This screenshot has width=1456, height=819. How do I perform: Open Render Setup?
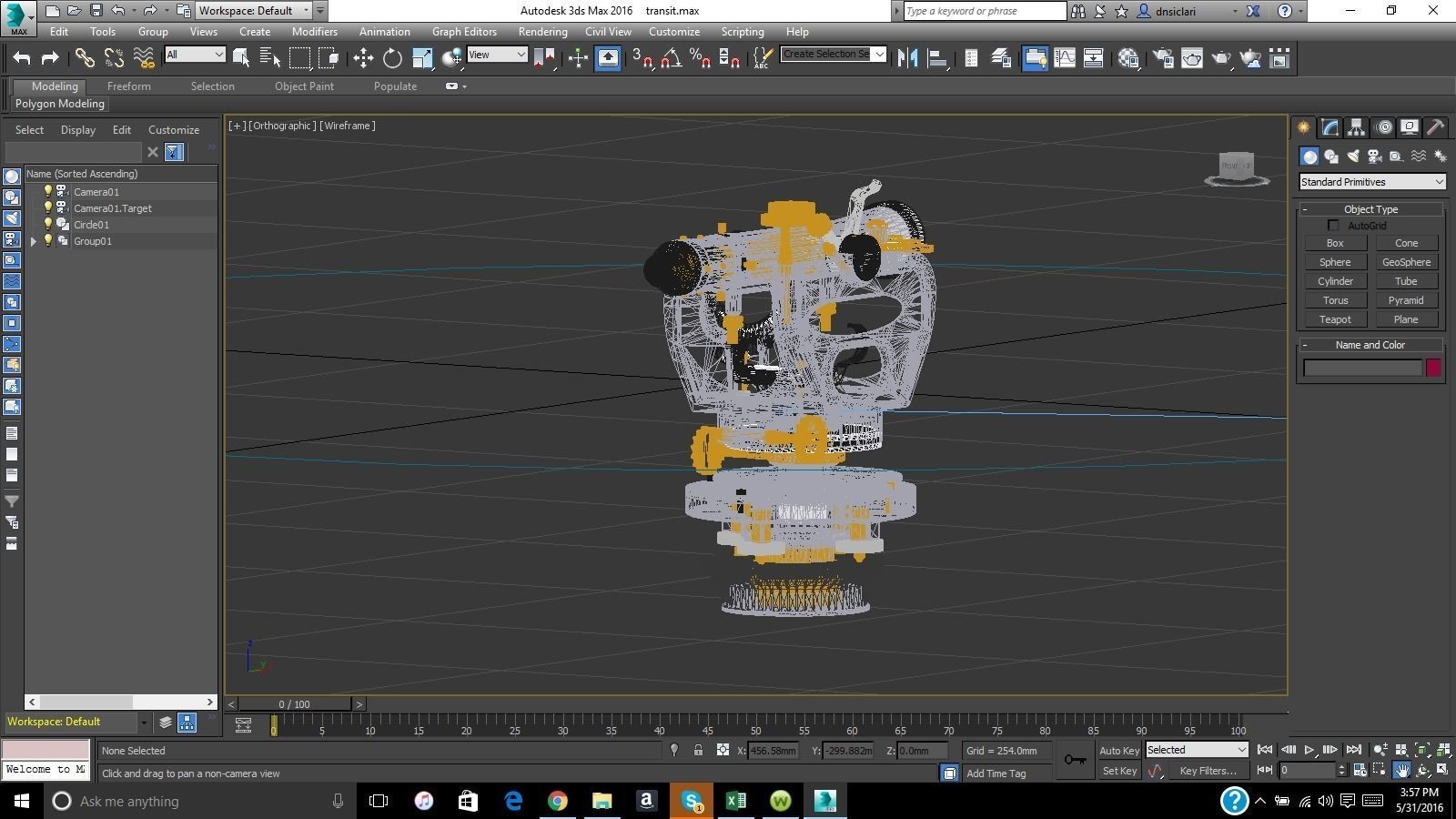(1163, 58)
